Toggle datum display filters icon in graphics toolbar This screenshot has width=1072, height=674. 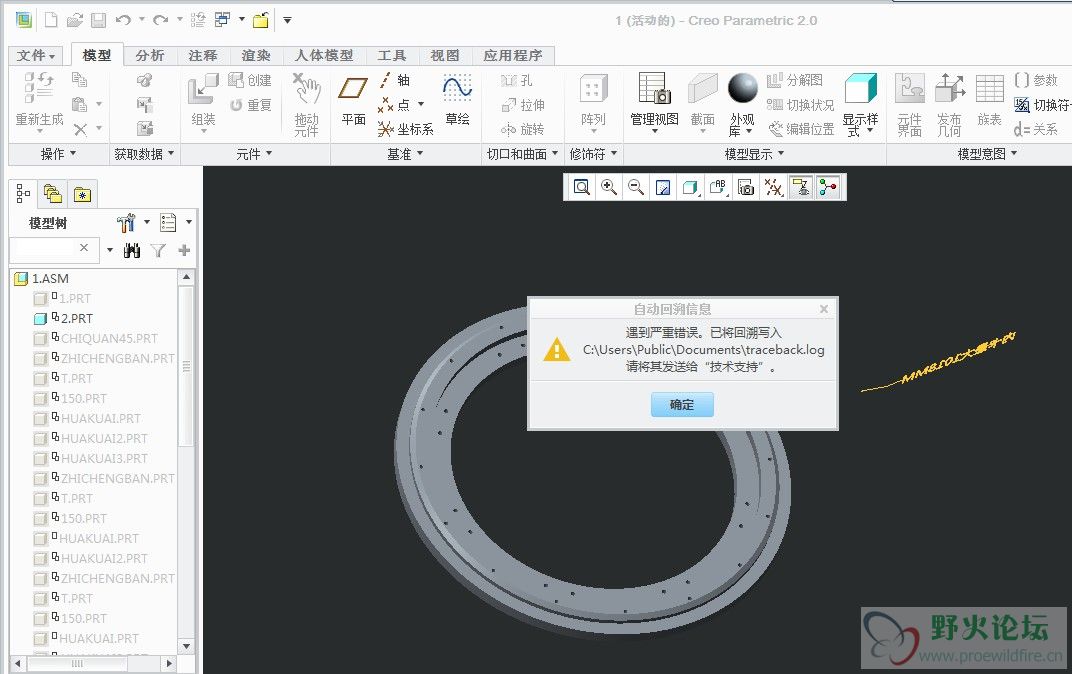[x=773, y=187]
